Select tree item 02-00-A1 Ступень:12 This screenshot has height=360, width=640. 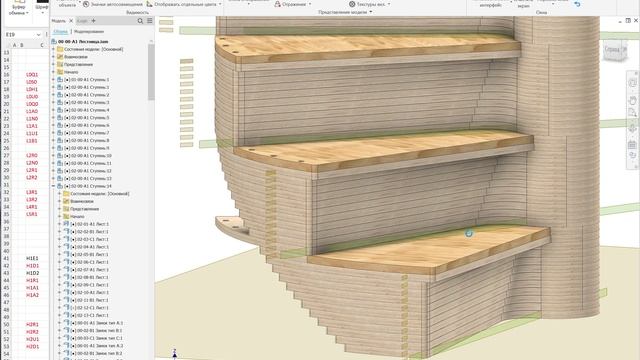coord(88,171)
